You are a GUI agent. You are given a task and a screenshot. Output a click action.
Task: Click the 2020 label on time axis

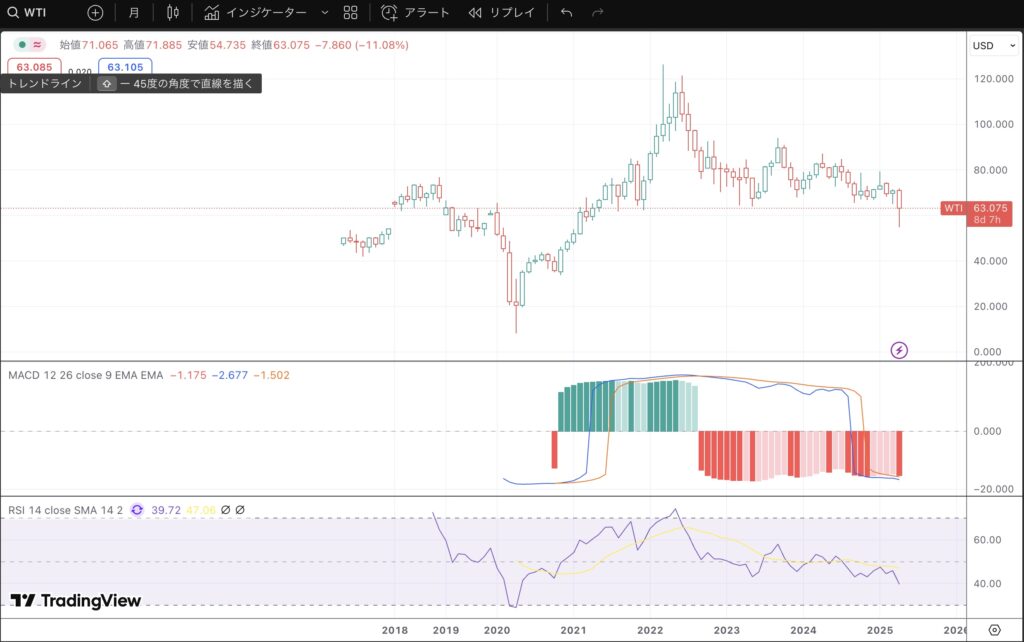(x=497, y=630)
